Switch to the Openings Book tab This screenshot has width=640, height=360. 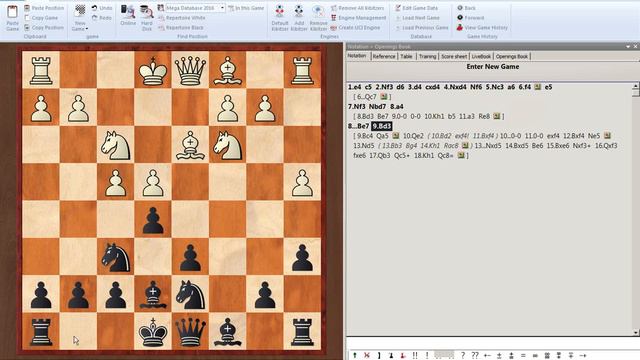[512, 56]
